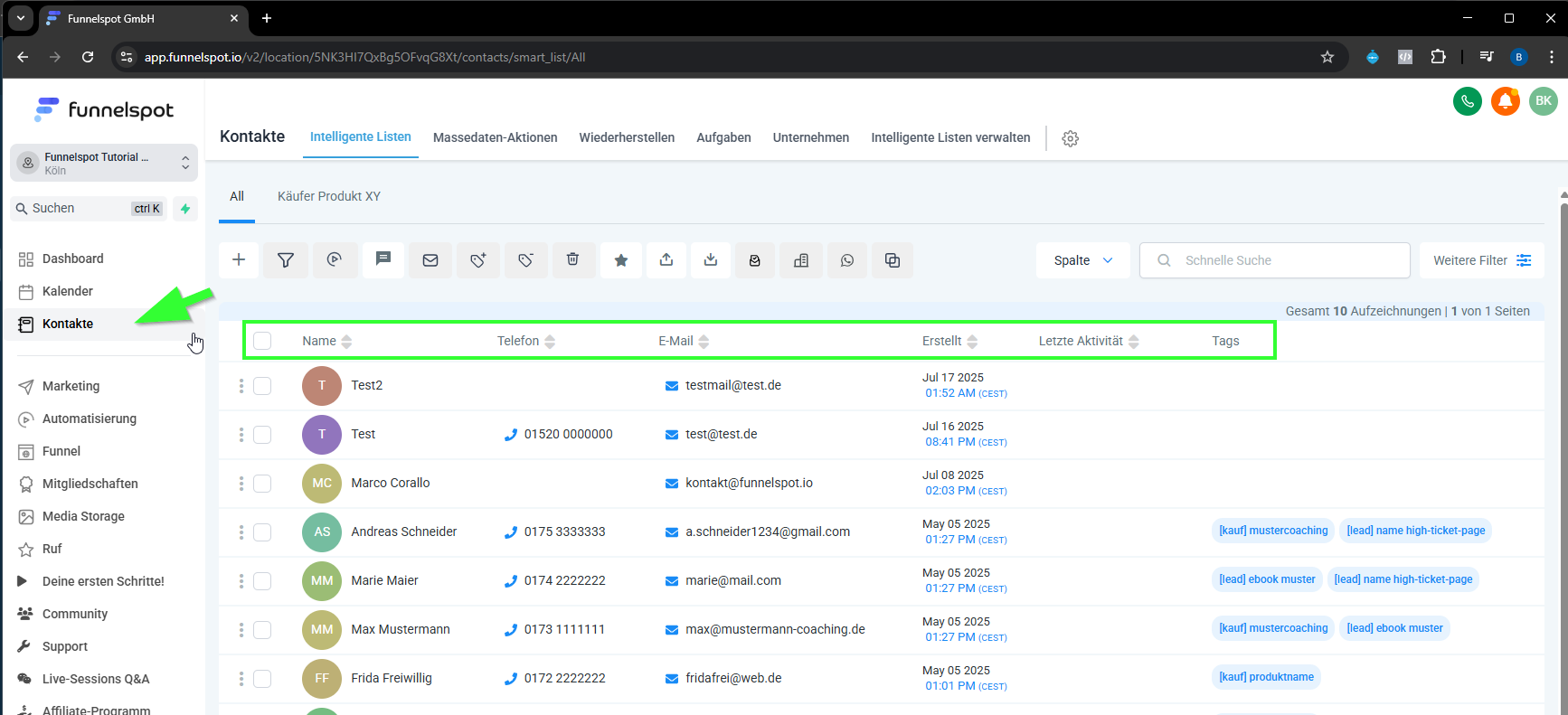Open the three-dot options for Test2 row

coord(241,386)
